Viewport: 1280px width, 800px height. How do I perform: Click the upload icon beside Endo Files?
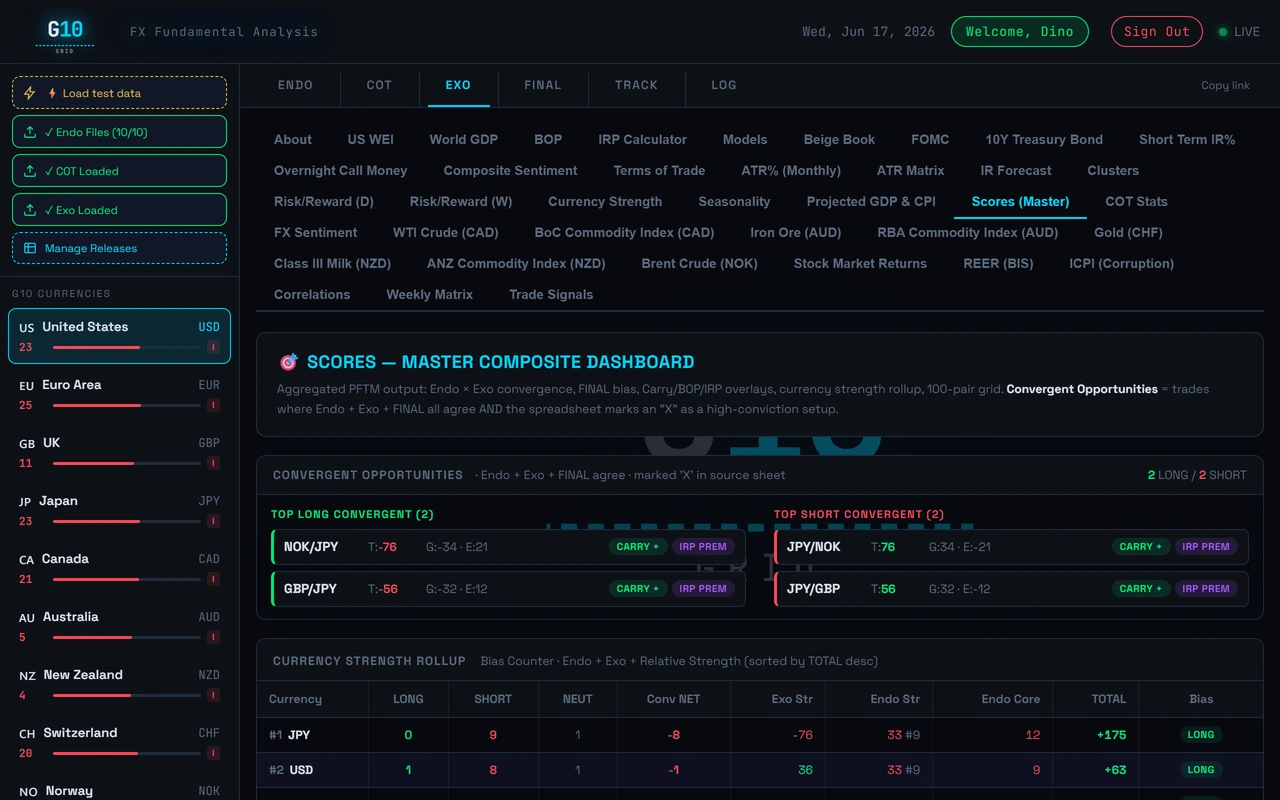(x=30, y=132)
